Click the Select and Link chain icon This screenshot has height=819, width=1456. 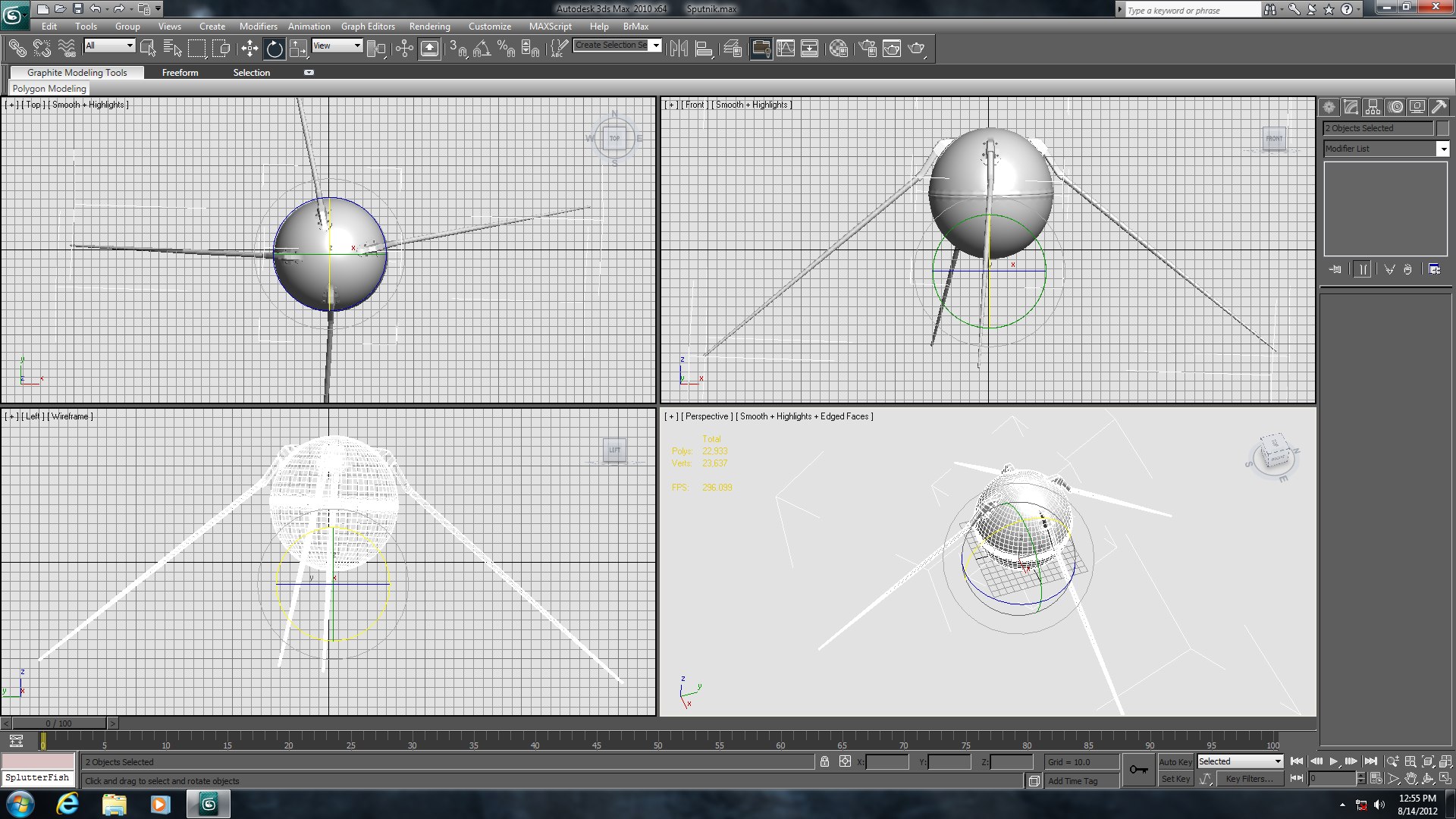pyautogui.click(x=17, y=49)
